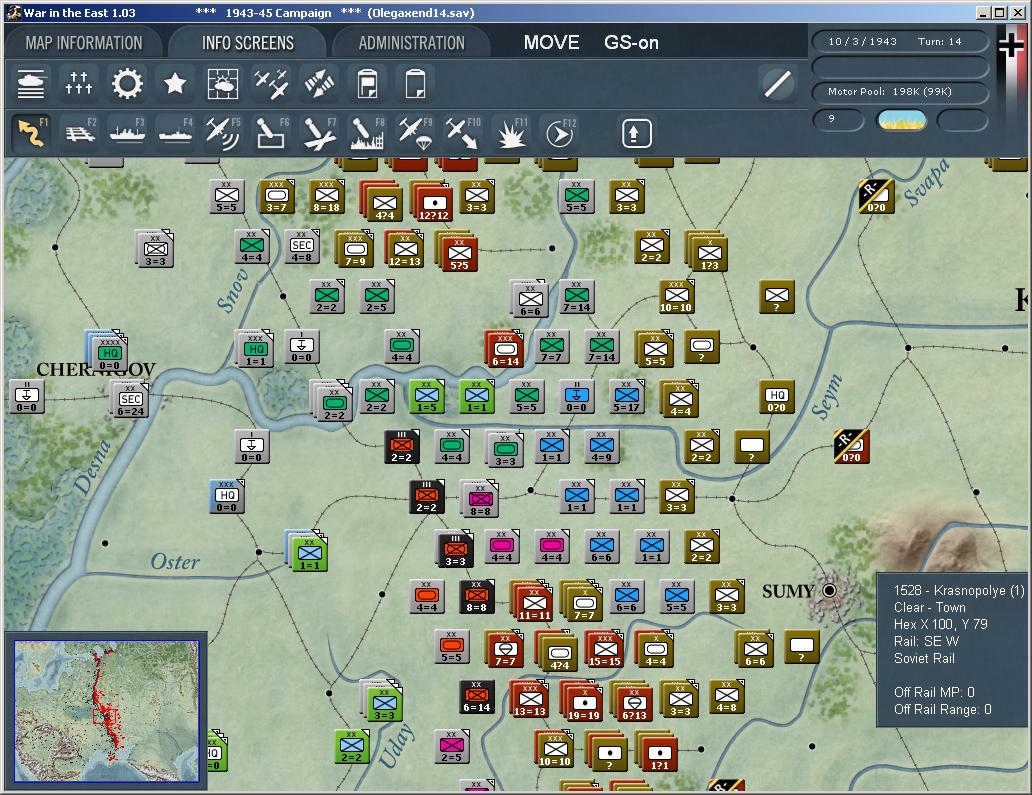Click the up-arrow box button
Viewport: 1032px width, 795px height.
[x=636, y=134]
